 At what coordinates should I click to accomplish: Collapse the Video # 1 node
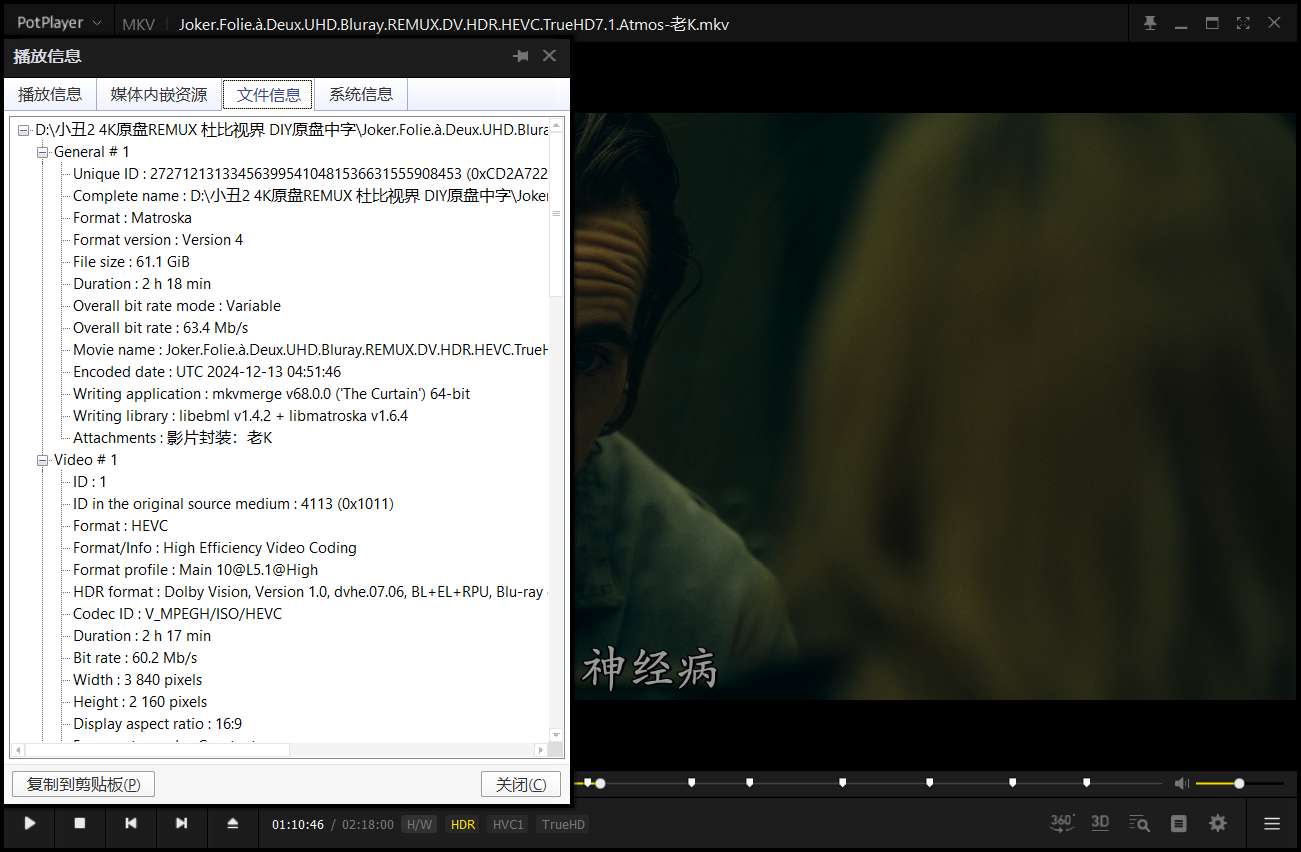point(43,460)
